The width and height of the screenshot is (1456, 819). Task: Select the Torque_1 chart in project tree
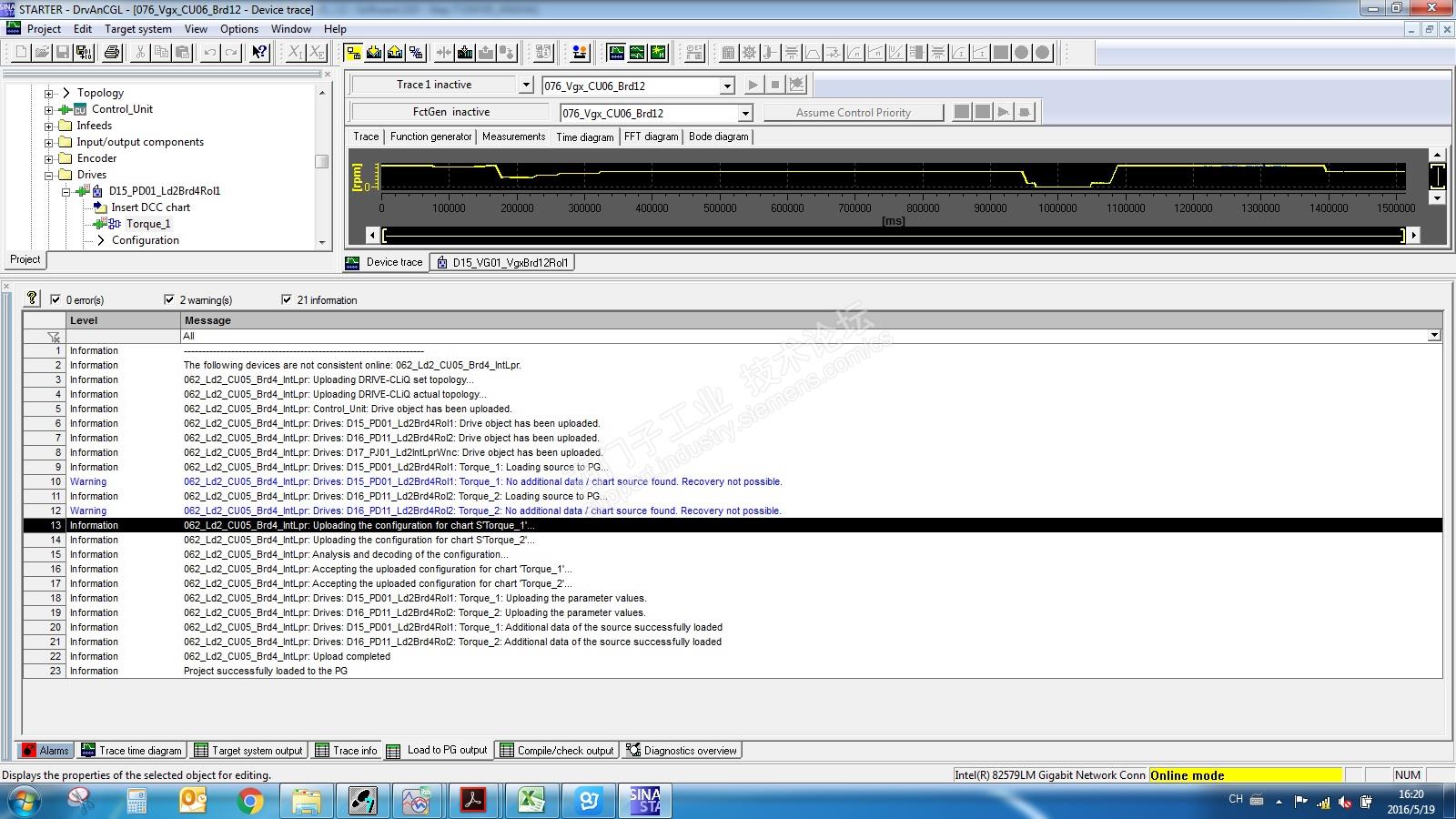click(x=148, y=224)
